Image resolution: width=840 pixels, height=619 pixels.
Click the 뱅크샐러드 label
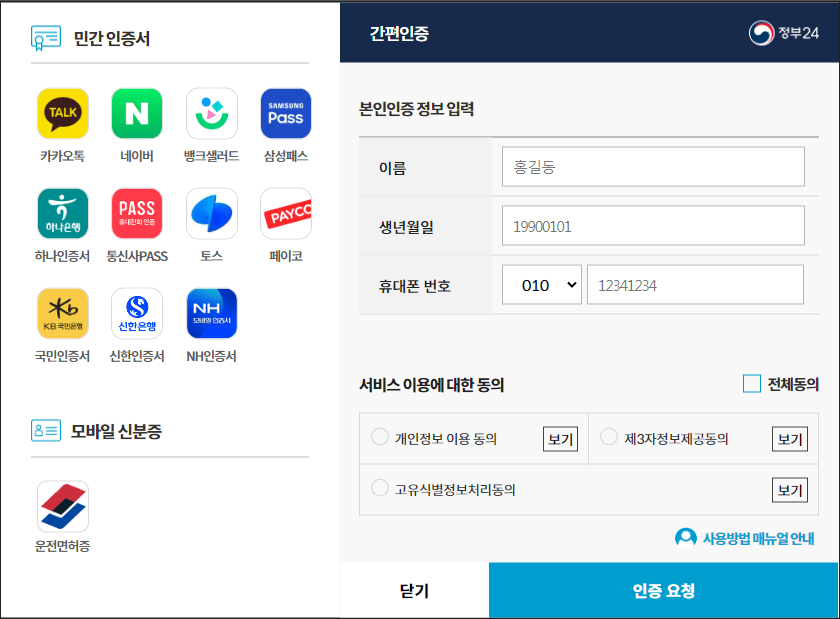pos(212,156)
